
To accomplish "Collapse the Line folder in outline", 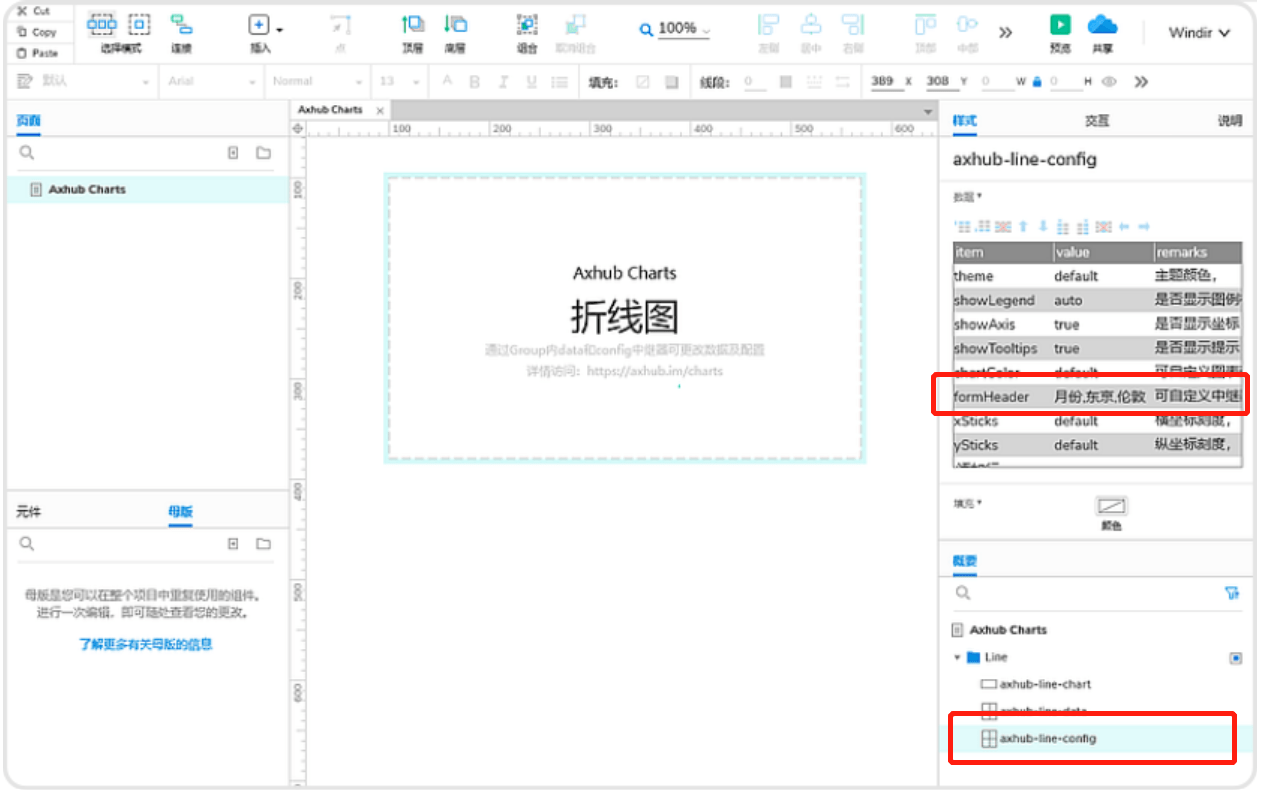I will 958,657.
